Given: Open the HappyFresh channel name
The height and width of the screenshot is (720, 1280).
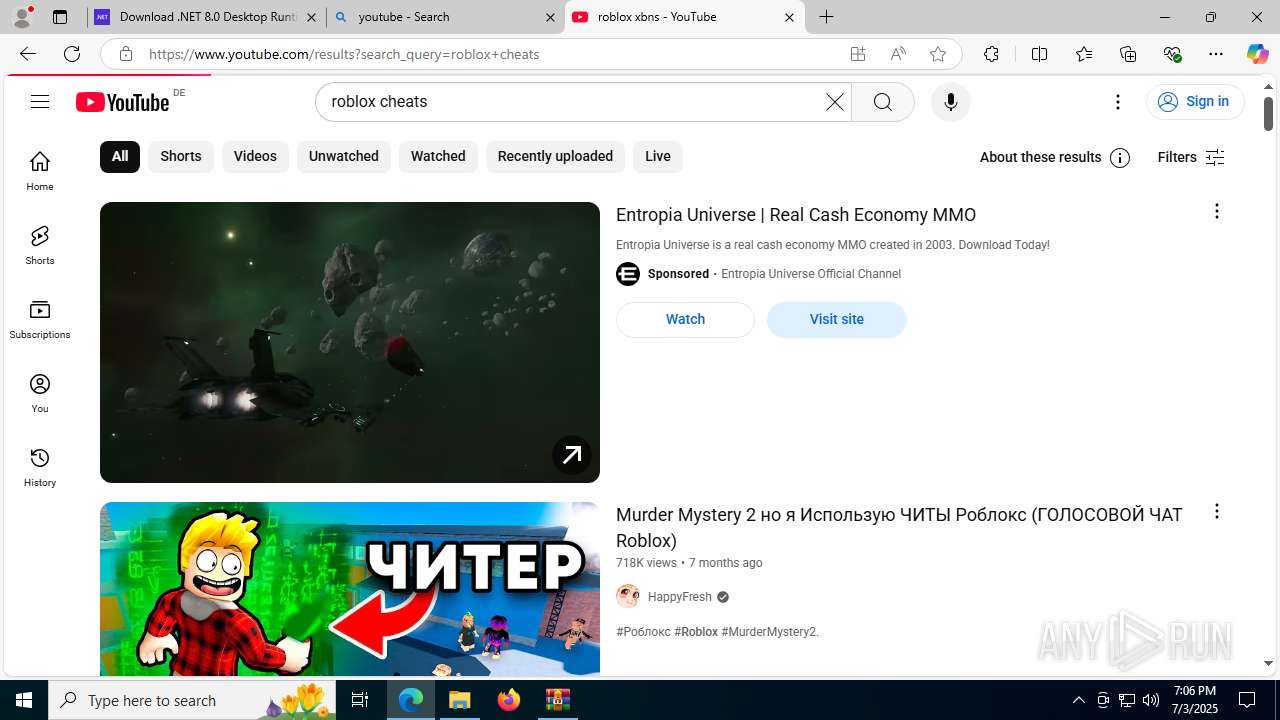Looking at the screenshot, I should pyautogui.click(x=680, y=597).
